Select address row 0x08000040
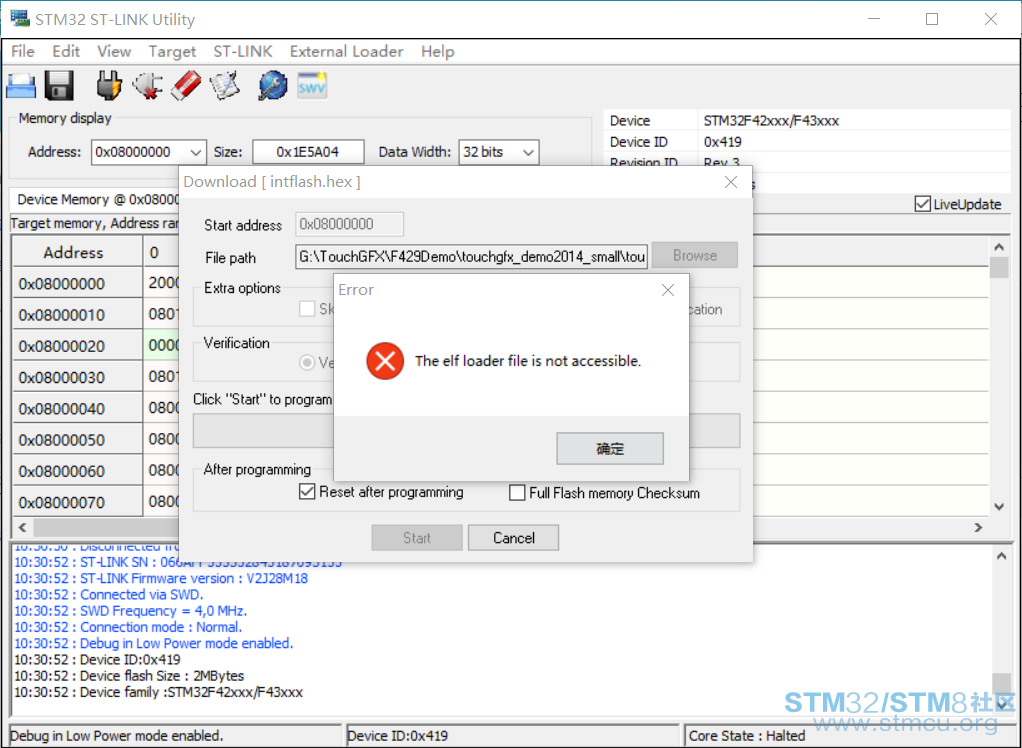Viewport: 1022px width, 748px height. point(77,409)
